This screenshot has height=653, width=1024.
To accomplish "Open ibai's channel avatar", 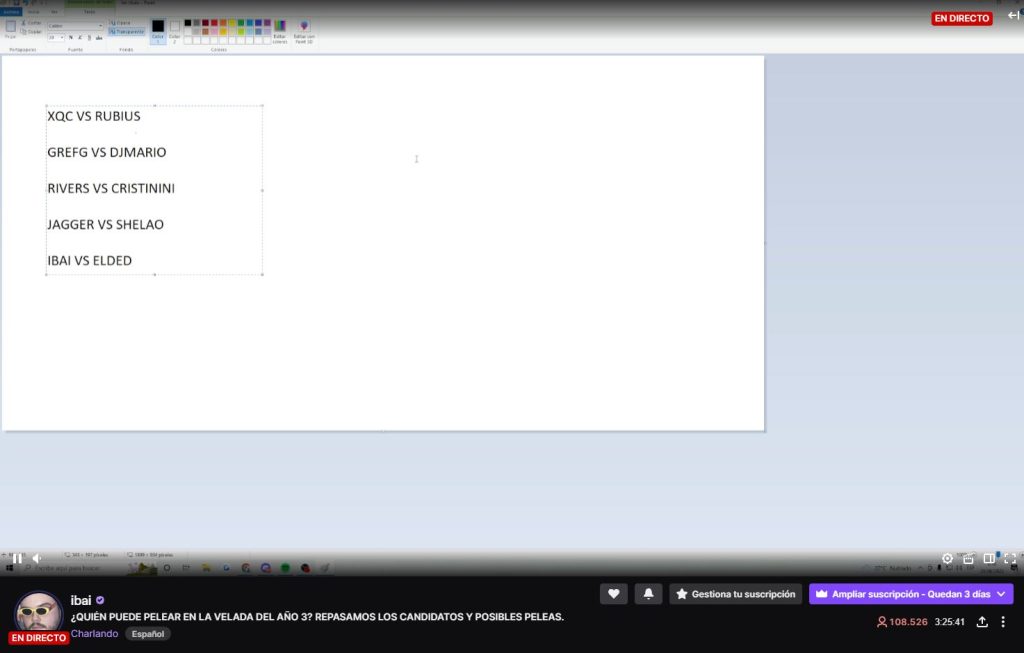I will coord(39,614).
